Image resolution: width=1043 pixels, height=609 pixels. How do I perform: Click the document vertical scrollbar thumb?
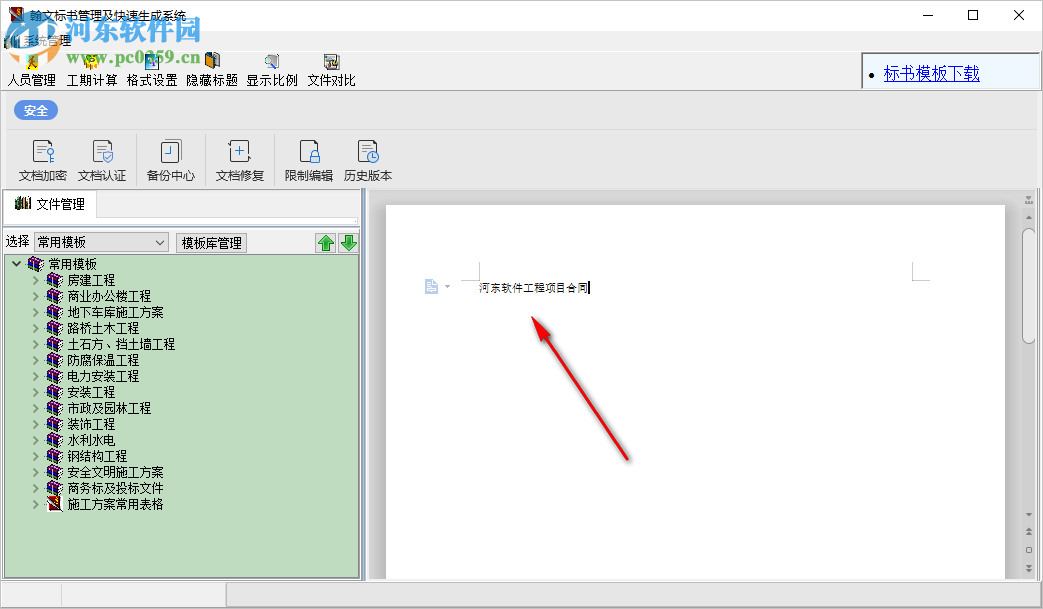(1029, 286)
